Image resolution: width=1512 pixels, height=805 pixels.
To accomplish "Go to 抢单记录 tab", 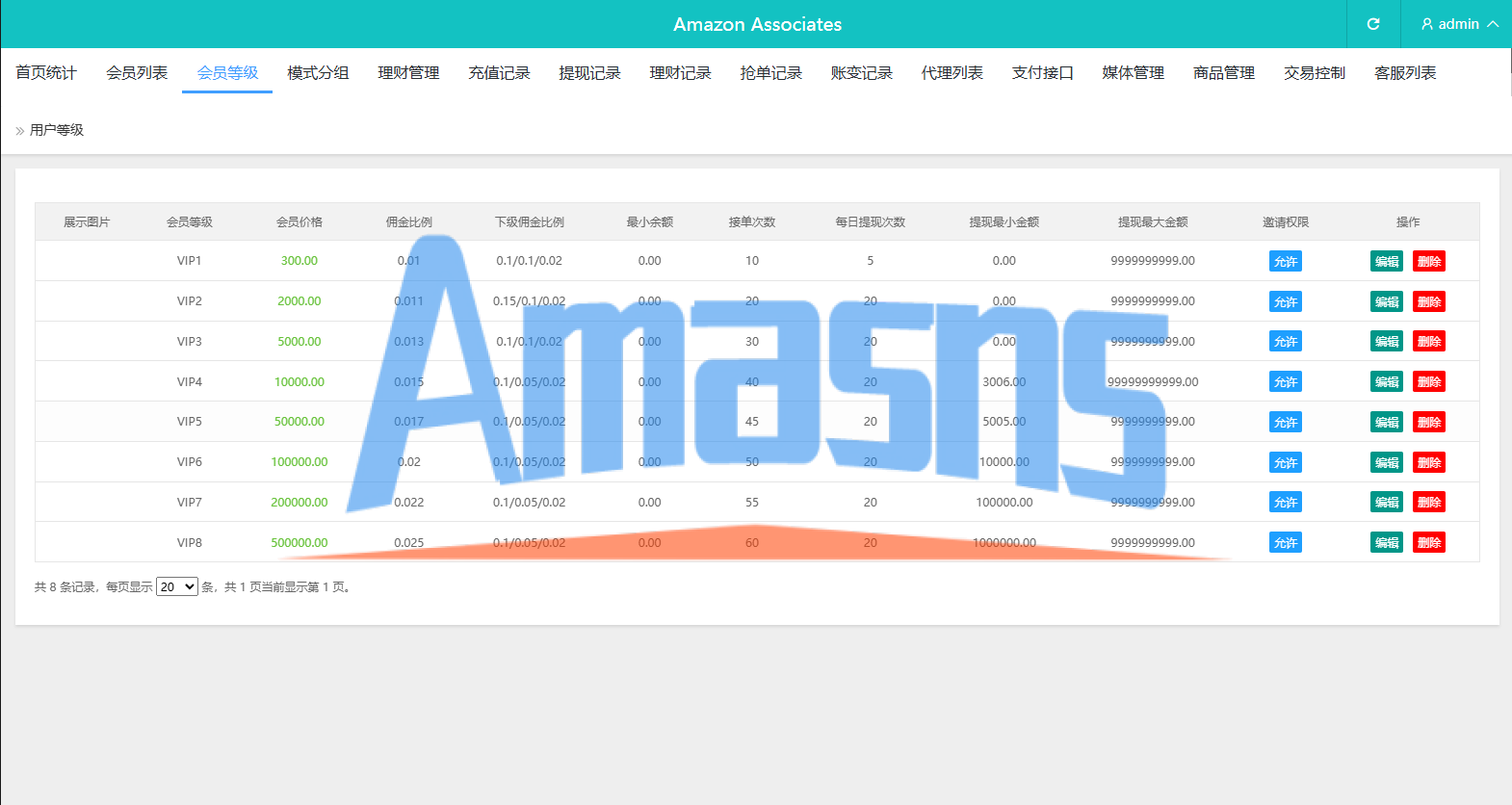I will point(770,73).
